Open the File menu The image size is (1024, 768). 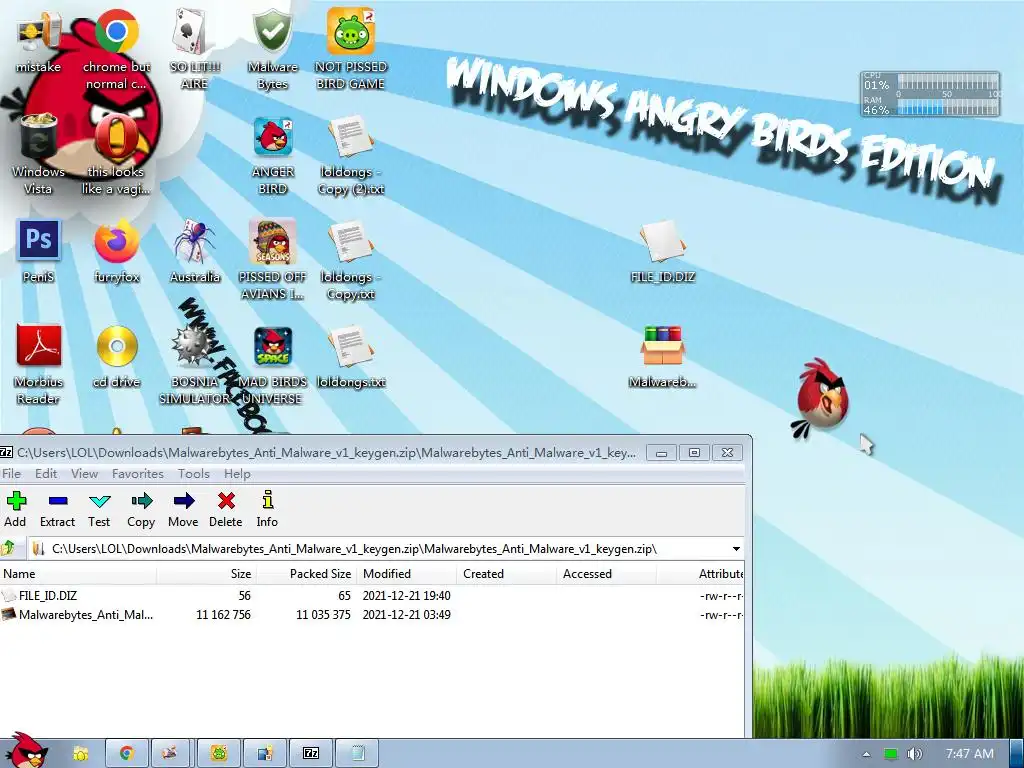point(11,473)
